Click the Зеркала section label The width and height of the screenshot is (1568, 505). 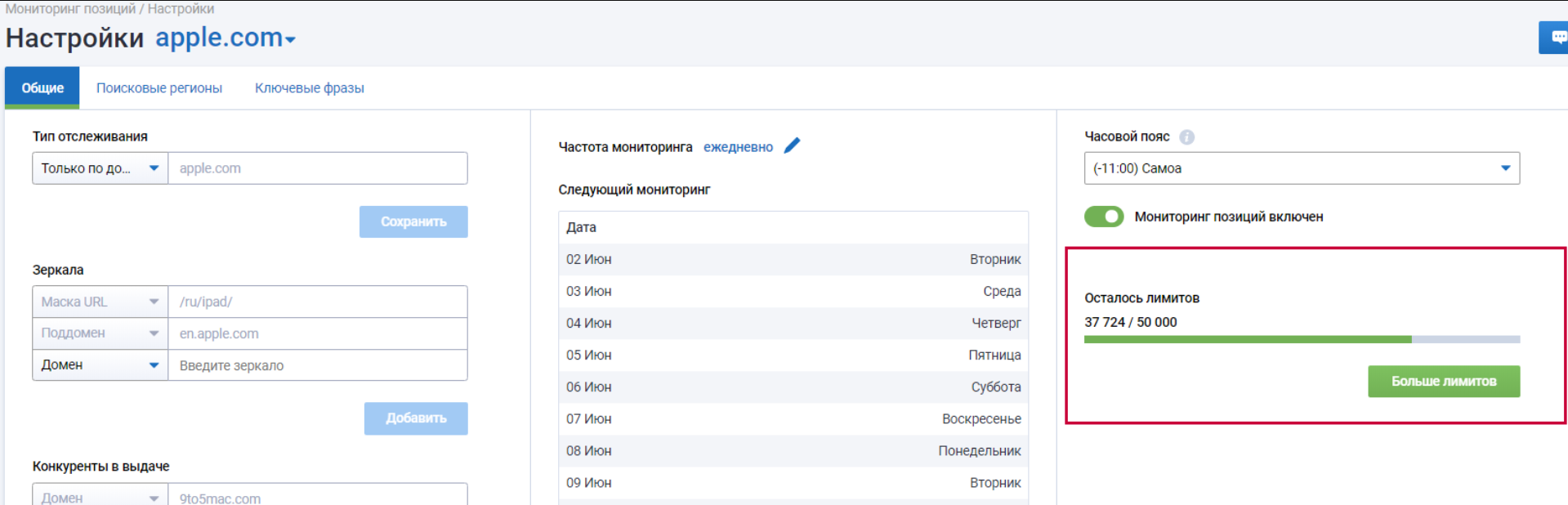(58, 270)
